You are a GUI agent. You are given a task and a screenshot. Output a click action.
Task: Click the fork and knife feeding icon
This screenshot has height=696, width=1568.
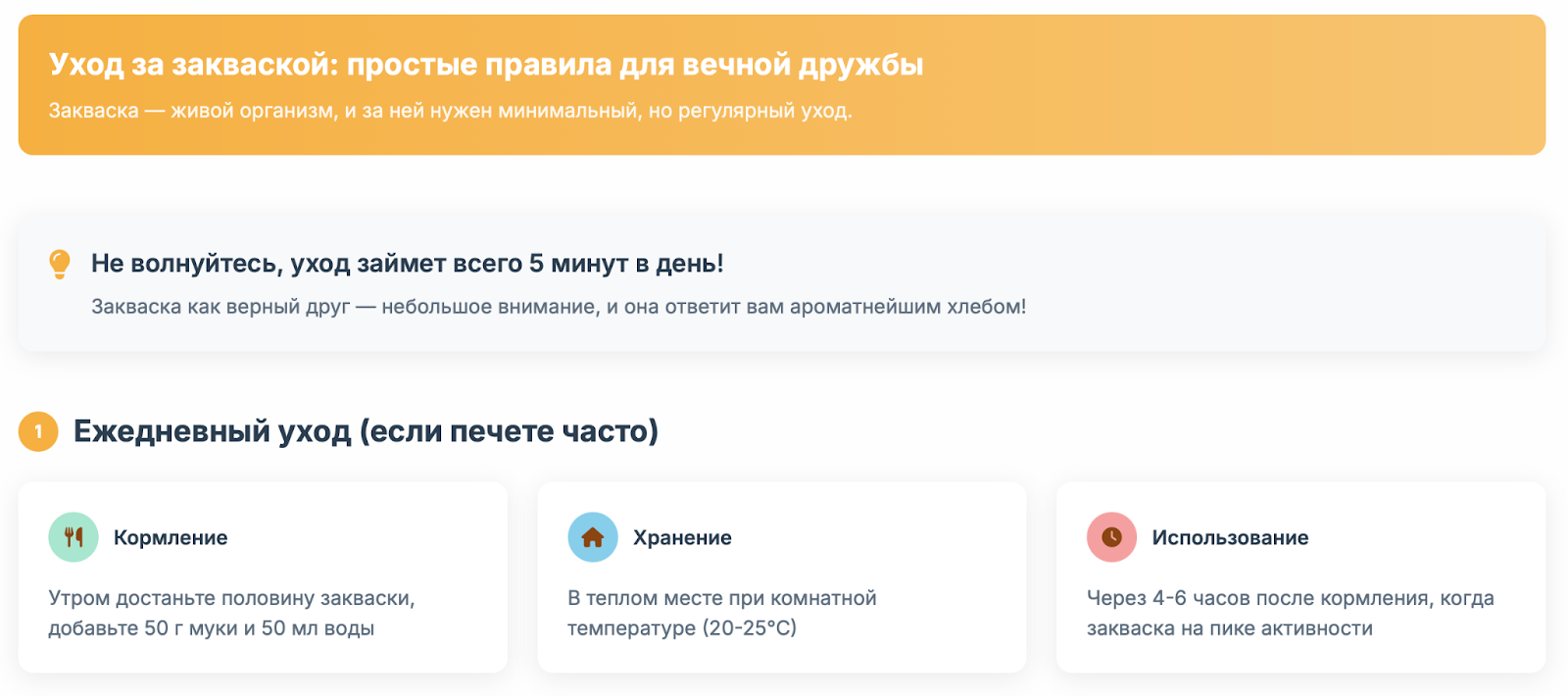point(73,537)
